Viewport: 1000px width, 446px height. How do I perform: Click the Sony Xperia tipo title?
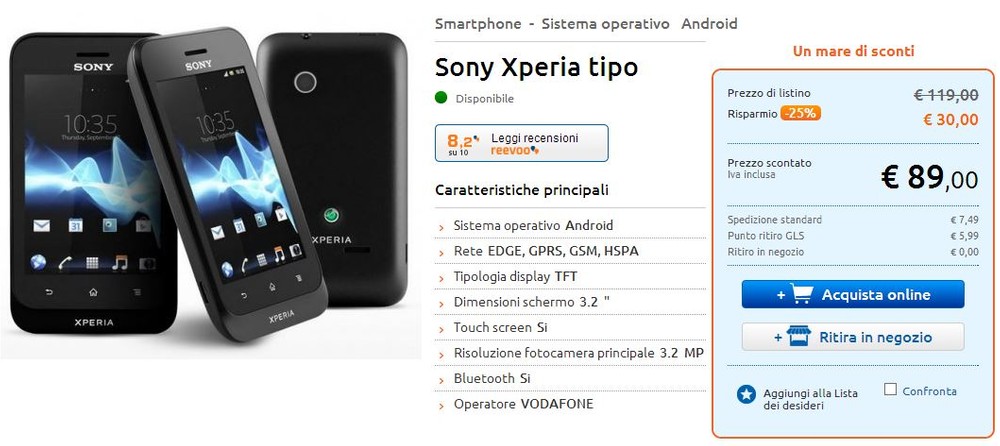click(x=536, y=67)
